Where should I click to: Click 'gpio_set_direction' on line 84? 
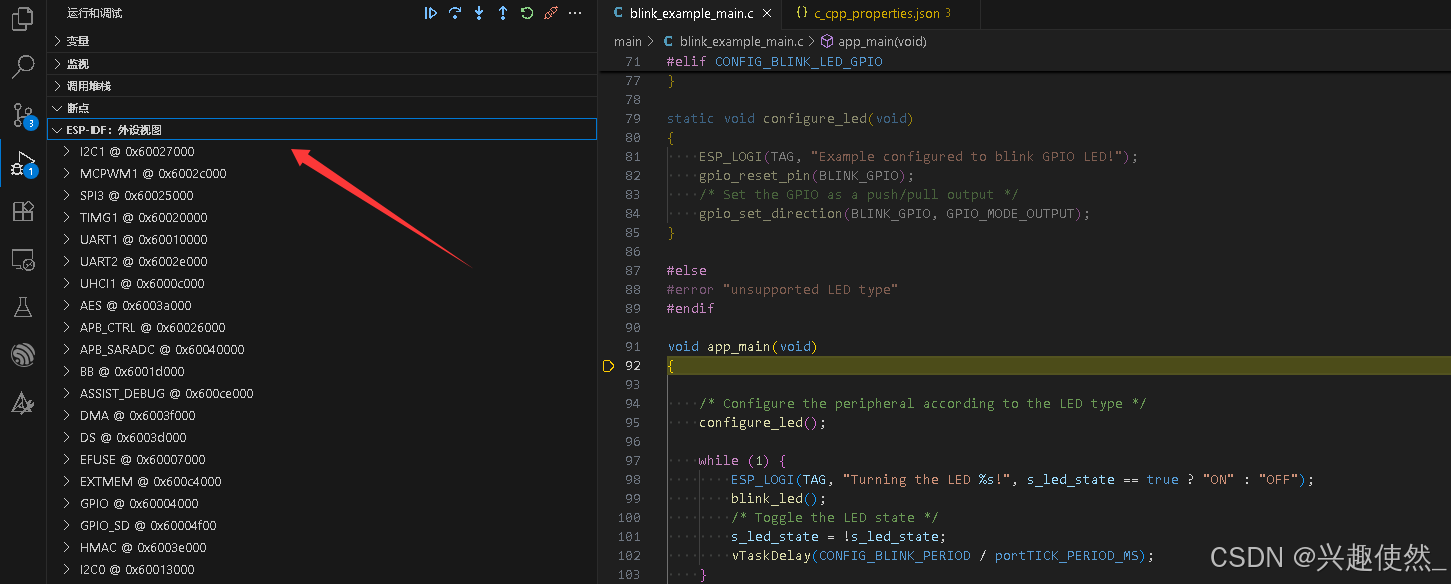(771, 214)
